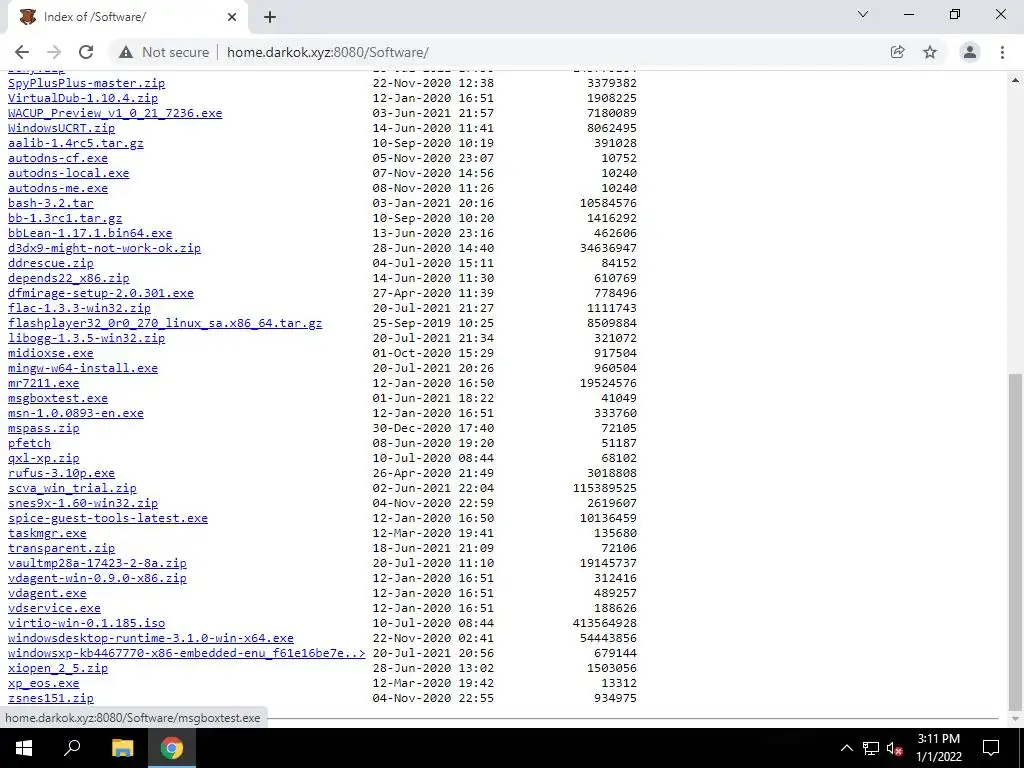Image resolution: width=1024 pixels, height=768 pixels.
Task: Open the rufus-3.10p.exe link
Action: [61, 473]
